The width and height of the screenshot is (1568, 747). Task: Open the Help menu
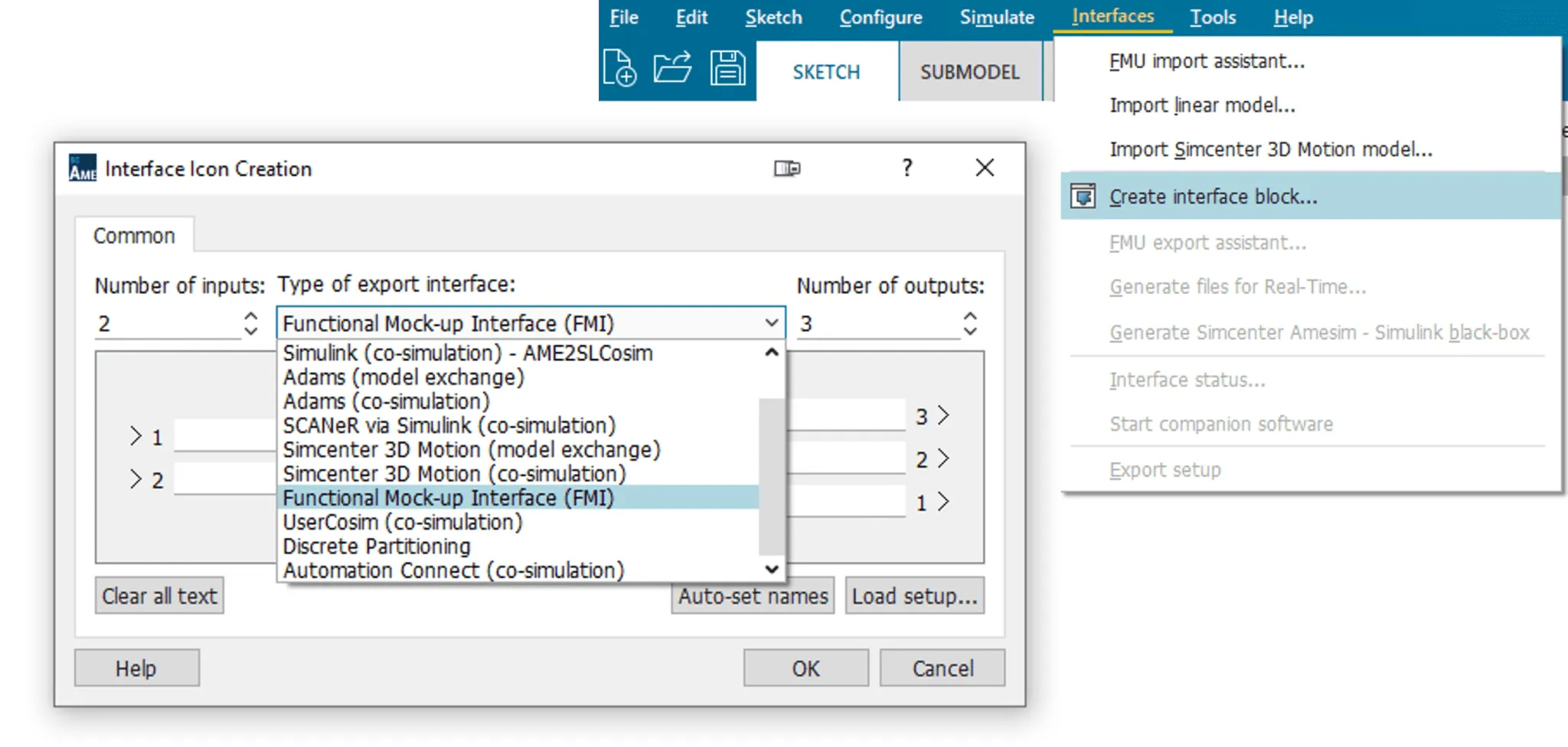(x=1293, y=18)
